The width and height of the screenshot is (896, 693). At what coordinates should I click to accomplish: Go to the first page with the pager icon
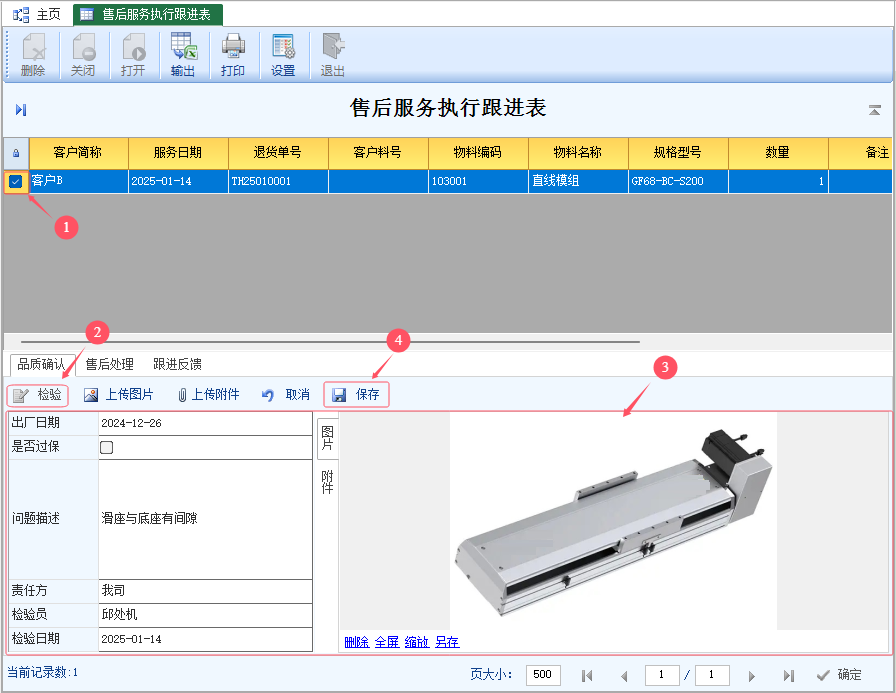tap(587, 676)
